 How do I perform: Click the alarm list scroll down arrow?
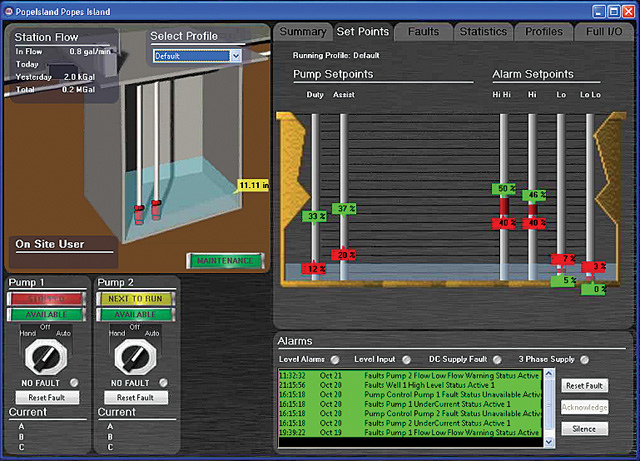(x=547, y=440)
